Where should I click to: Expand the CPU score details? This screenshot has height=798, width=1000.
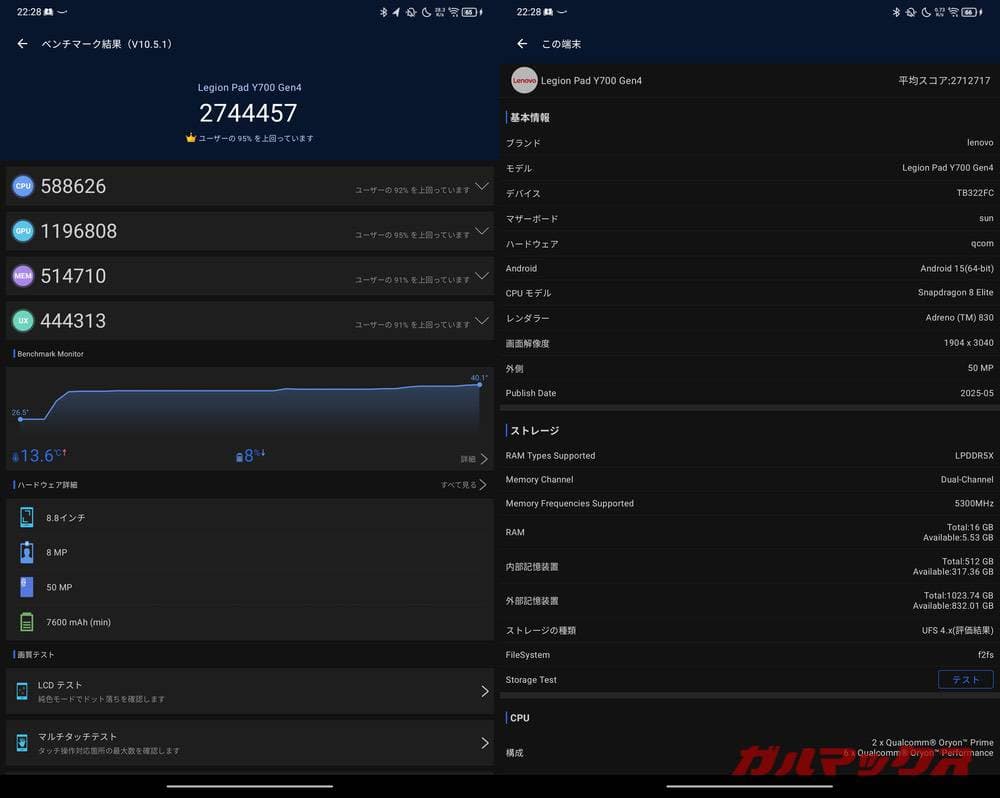click(x=481, y=186)
